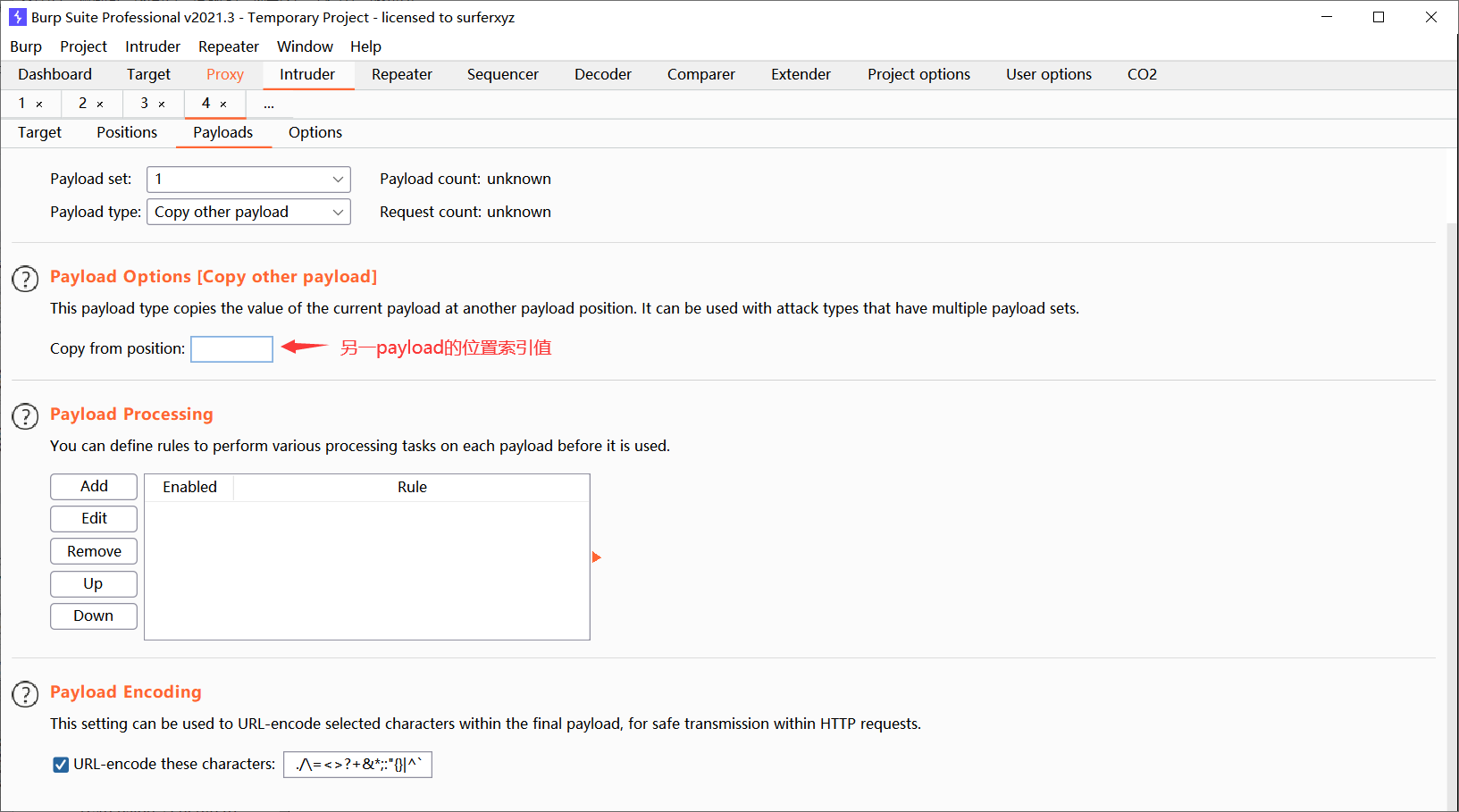Select Intruder attack tab 2

tap(83, 104)
